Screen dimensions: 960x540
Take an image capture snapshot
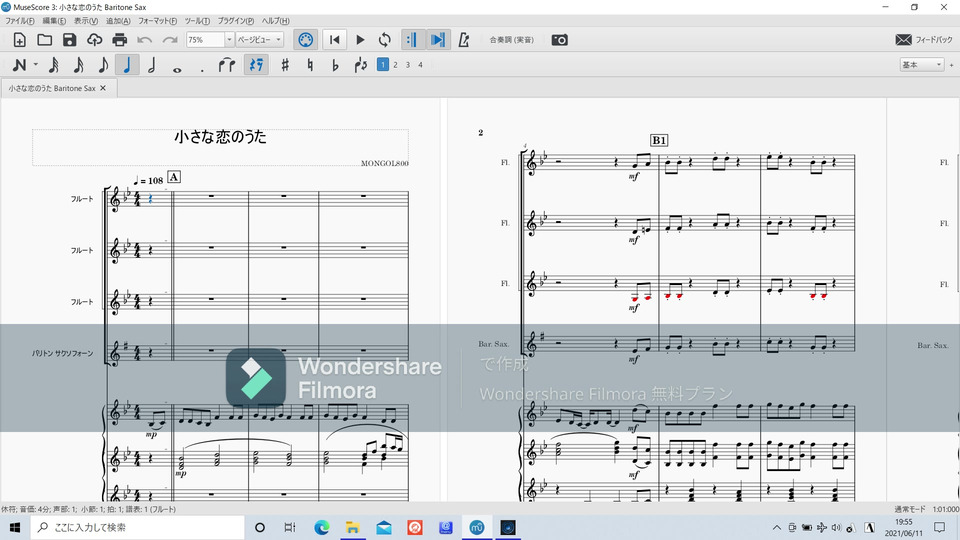pyautogui.click(x=560, y=40)
